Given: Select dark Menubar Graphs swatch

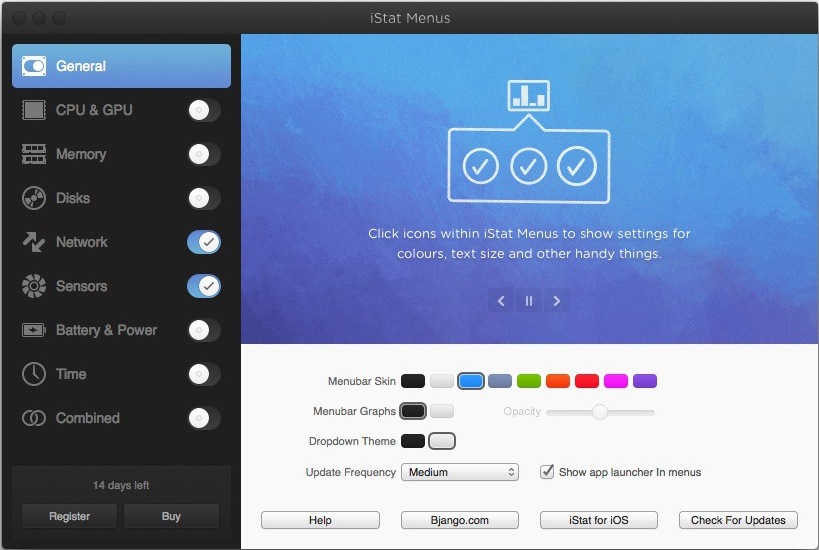Looking at the screenshot, I should pos(413,411).
